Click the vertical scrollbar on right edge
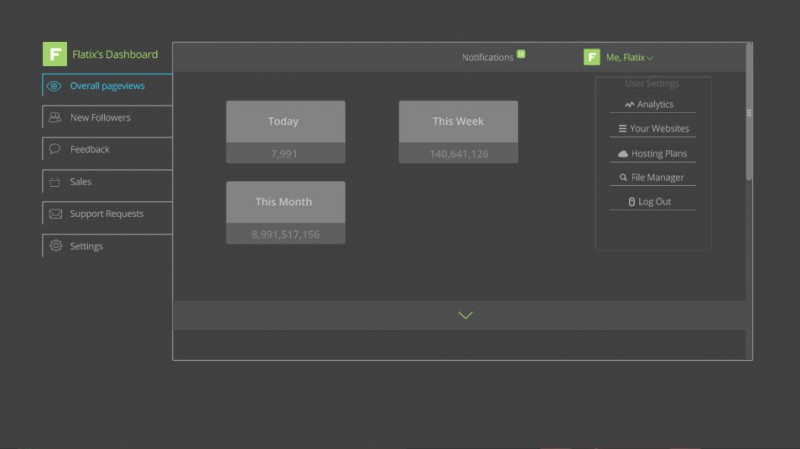The image size is (800, 449). (x=748, y=113)
